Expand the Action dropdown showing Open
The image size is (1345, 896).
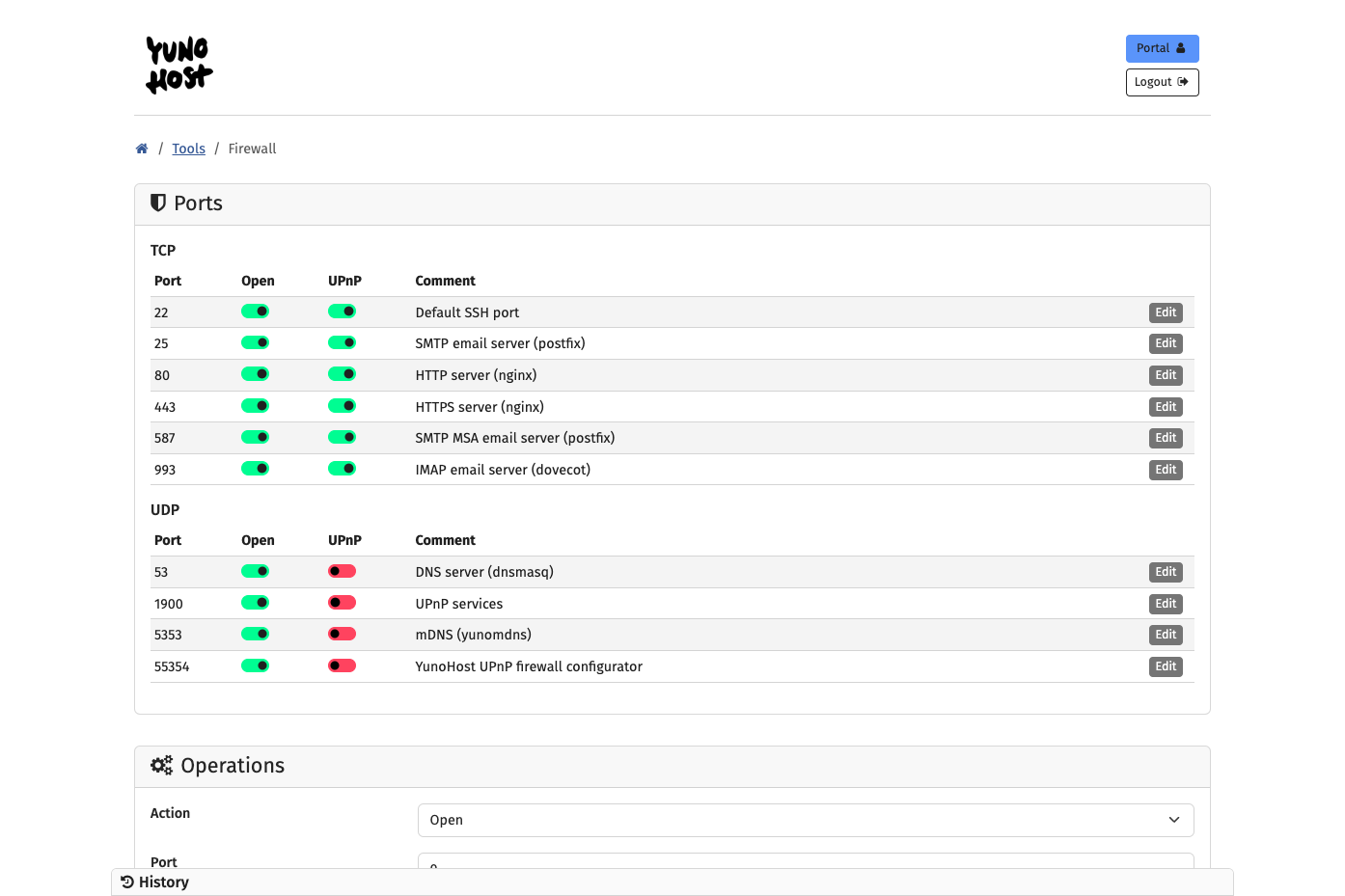point(806,820)
